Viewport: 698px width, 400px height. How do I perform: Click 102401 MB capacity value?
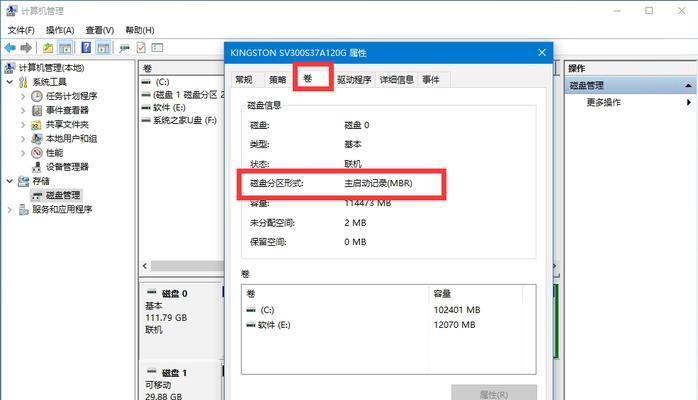[x=457, y=310]
